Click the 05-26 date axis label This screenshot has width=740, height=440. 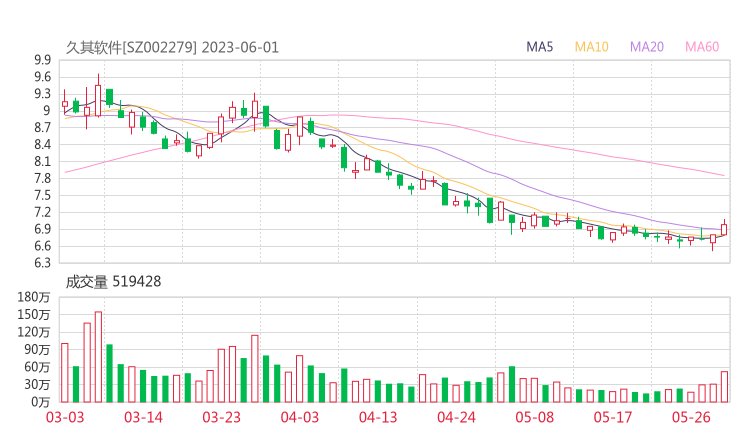click(691, 417)
